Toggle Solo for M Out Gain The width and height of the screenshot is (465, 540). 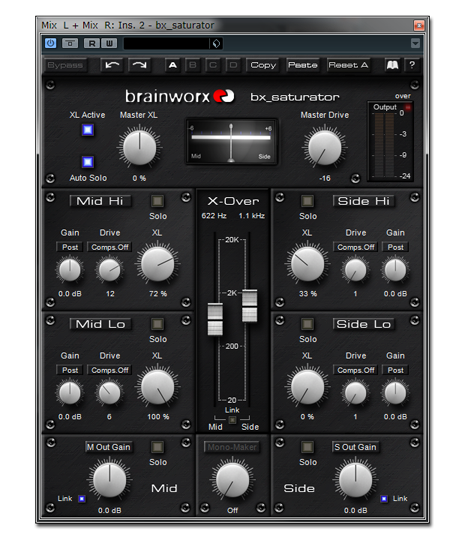(157, 447)
